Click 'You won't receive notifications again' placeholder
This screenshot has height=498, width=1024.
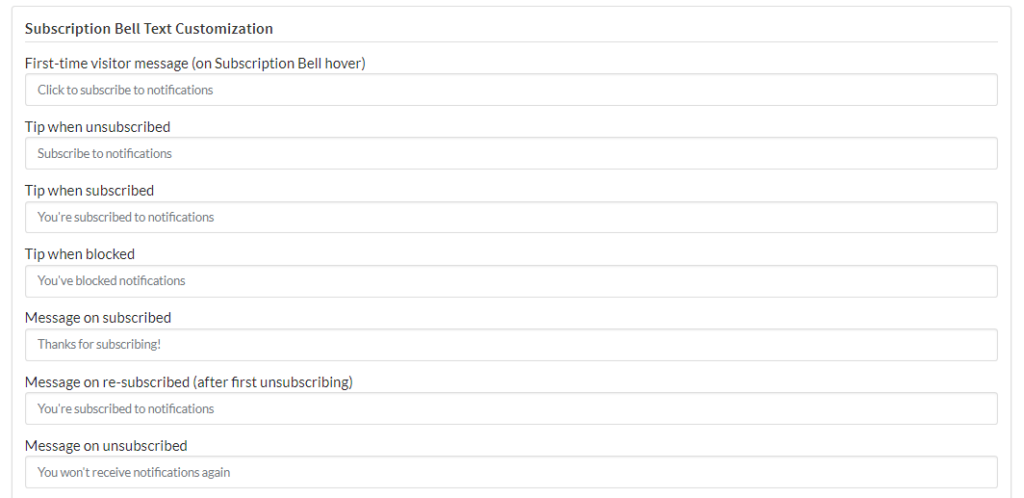[134, 472]
